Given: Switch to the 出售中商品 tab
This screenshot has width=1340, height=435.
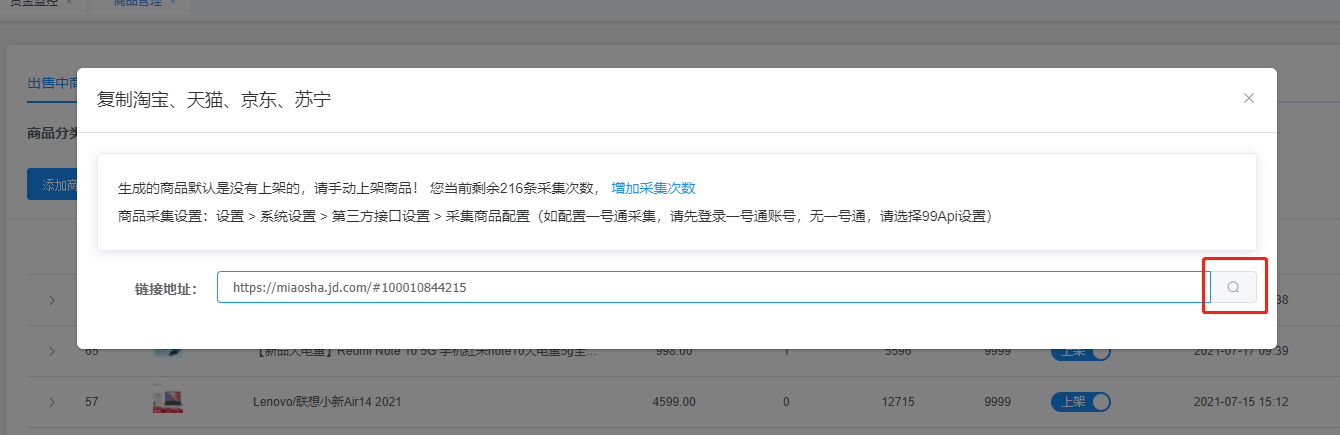Looking at the screenshot, I should (52, 83).
